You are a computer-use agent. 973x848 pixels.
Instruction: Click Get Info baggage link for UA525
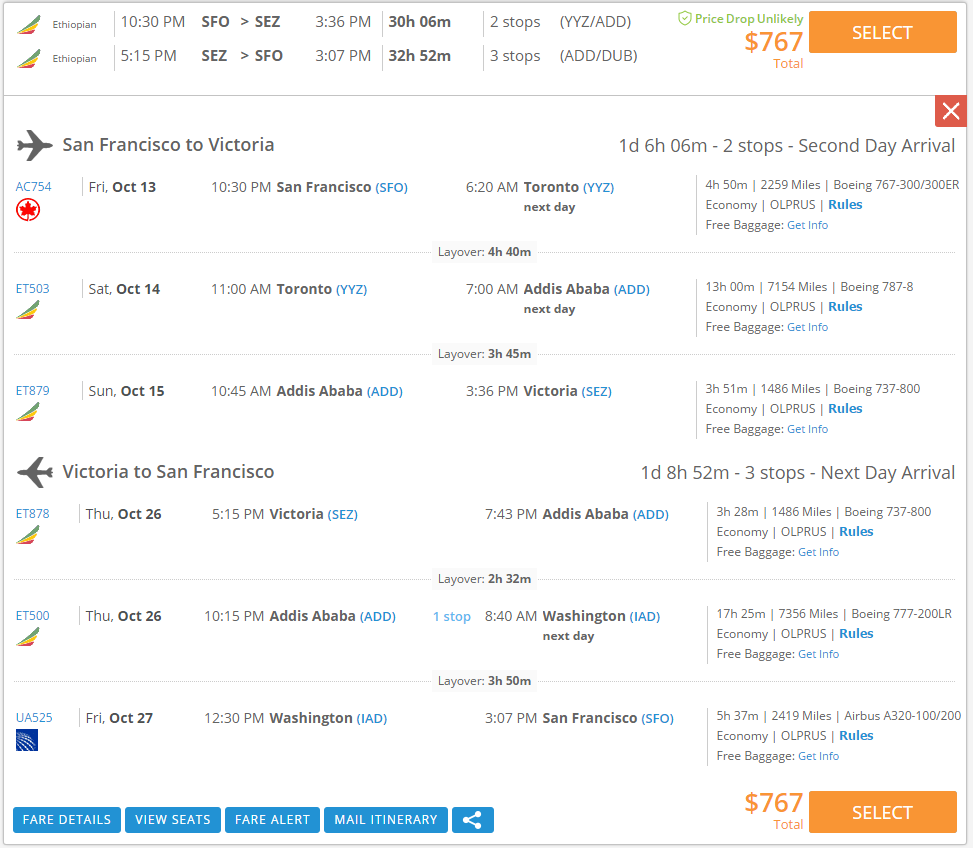click(x=818, y=756)
